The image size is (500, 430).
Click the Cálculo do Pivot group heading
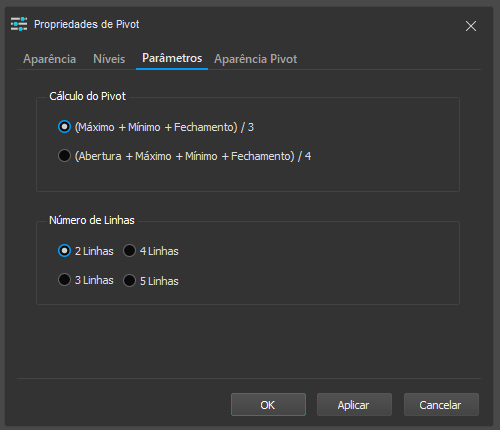pos(87,96)
